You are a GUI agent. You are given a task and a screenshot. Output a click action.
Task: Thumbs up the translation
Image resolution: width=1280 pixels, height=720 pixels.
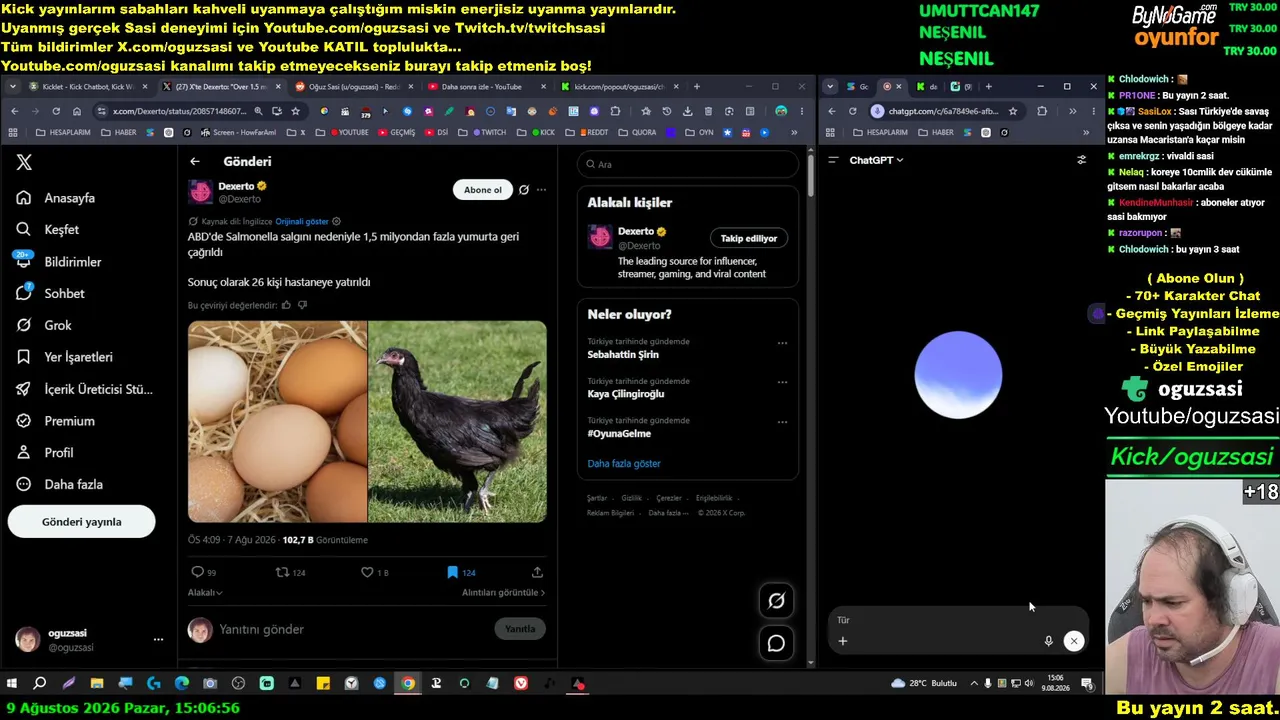286,305
